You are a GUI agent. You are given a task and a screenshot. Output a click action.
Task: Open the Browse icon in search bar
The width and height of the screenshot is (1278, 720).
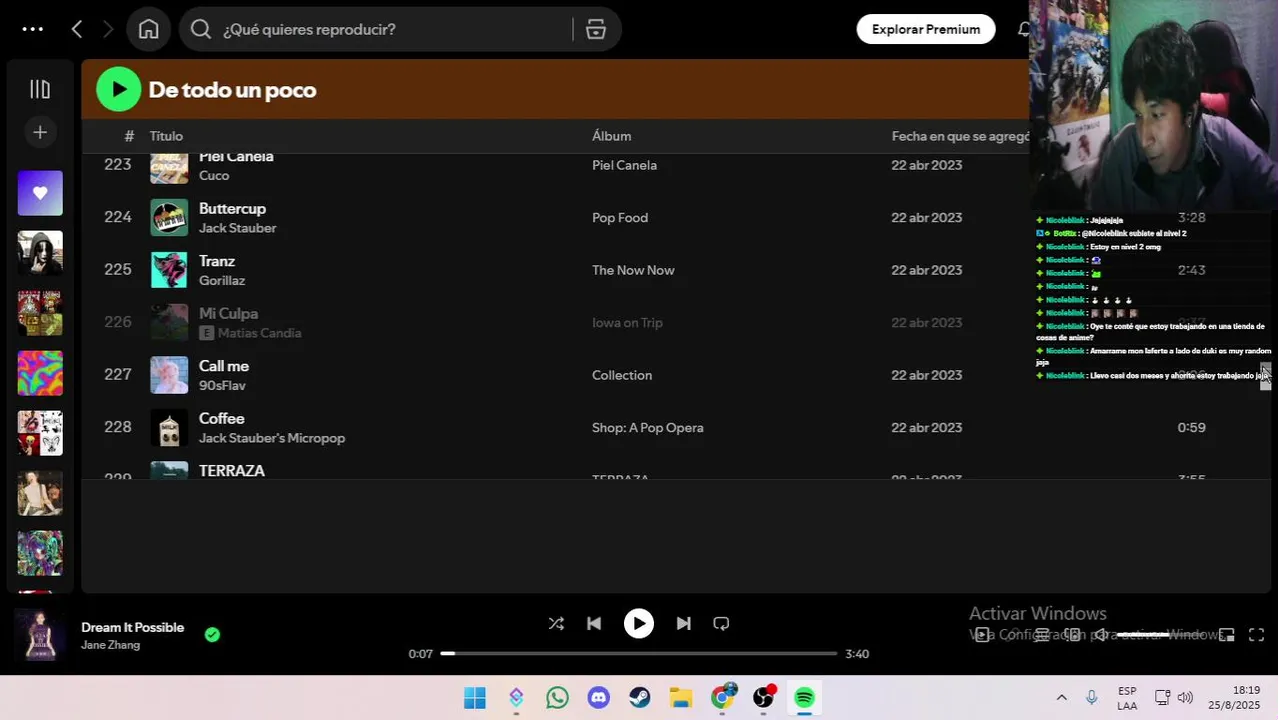pos(596,29)
